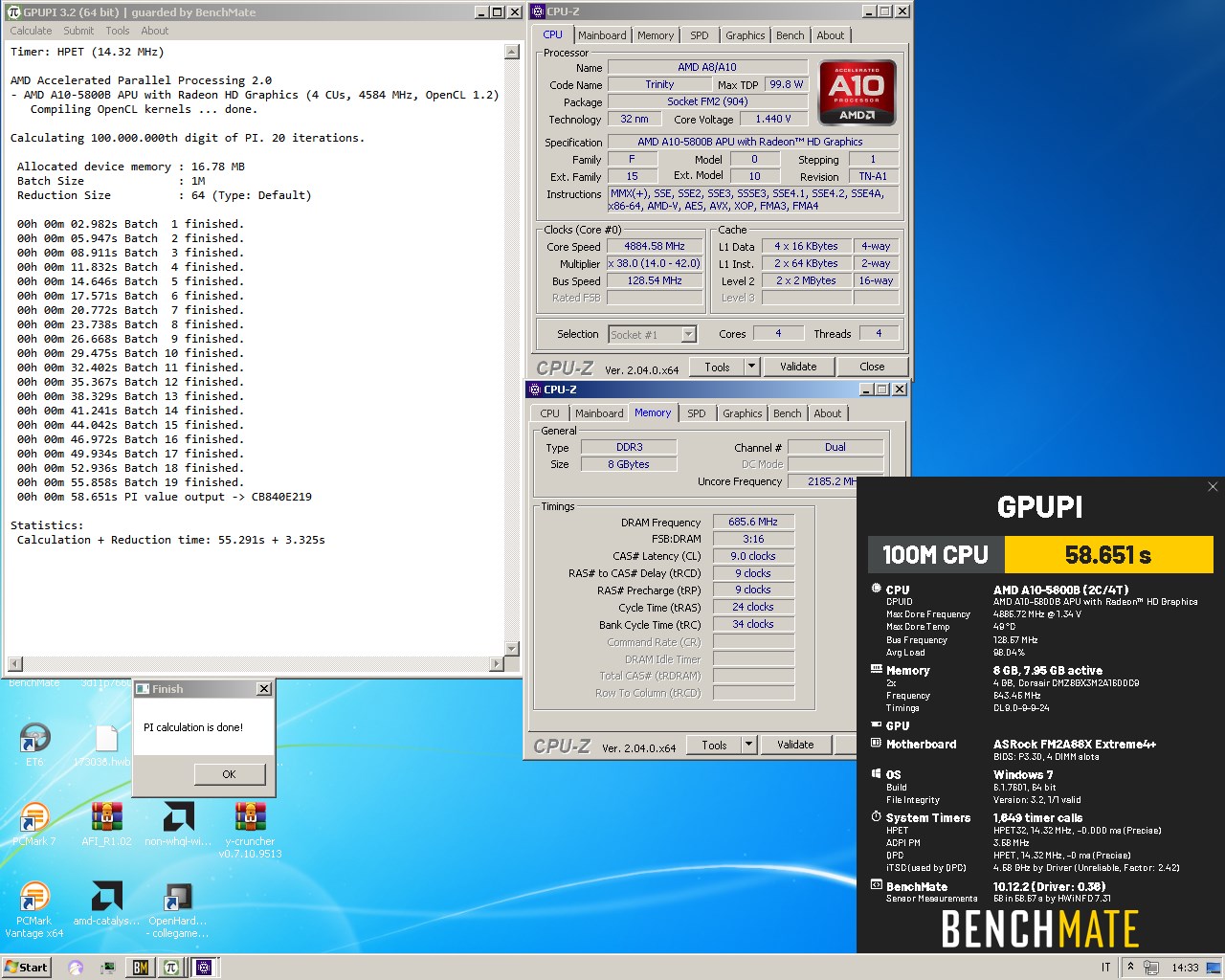Expand Tools dropdown arrow in lower CPU-Z
The image size is (1225, 980).
pyautogui.click(x=748, y=745)
